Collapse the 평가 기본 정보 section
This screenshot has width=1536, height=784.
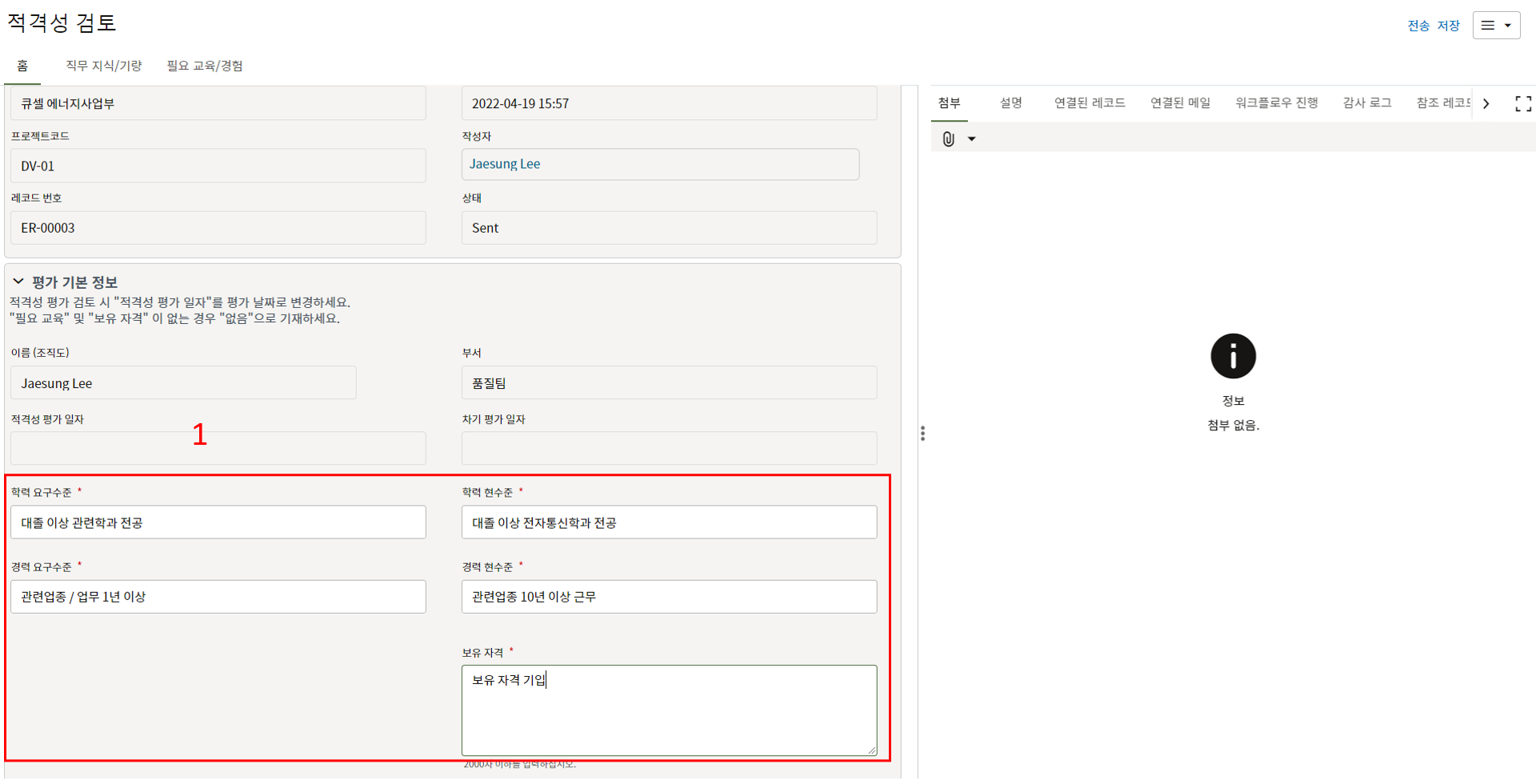18,282
